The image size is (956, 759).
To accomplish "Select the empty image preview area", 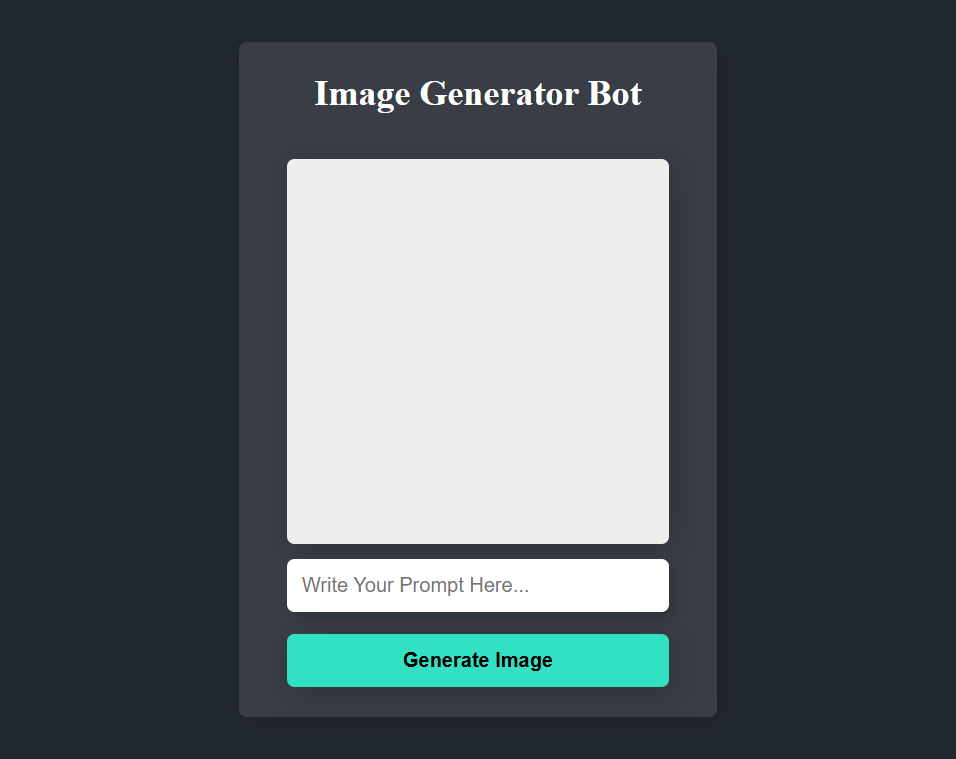I will tap(477, 351).
